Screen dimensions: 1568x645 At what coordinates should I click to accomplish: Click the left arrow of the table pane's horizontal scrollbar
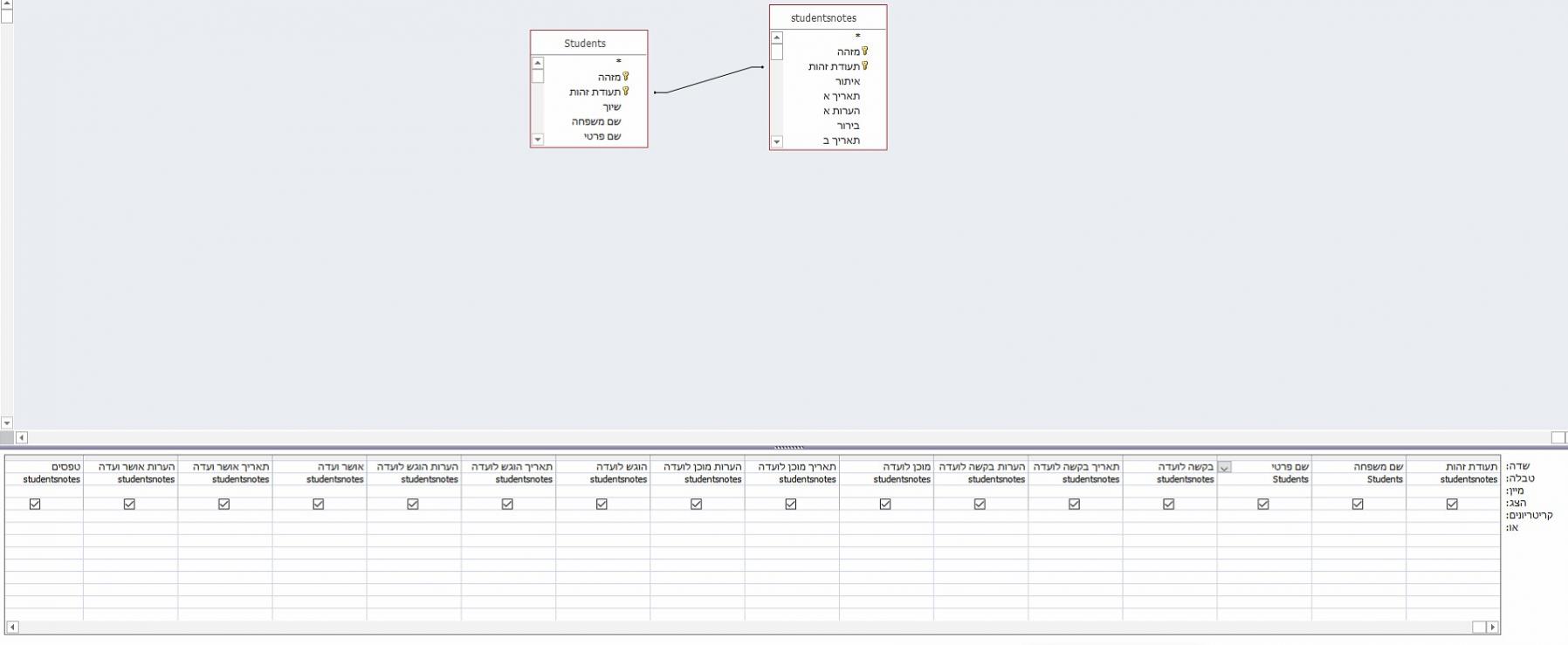pos(22,437)
